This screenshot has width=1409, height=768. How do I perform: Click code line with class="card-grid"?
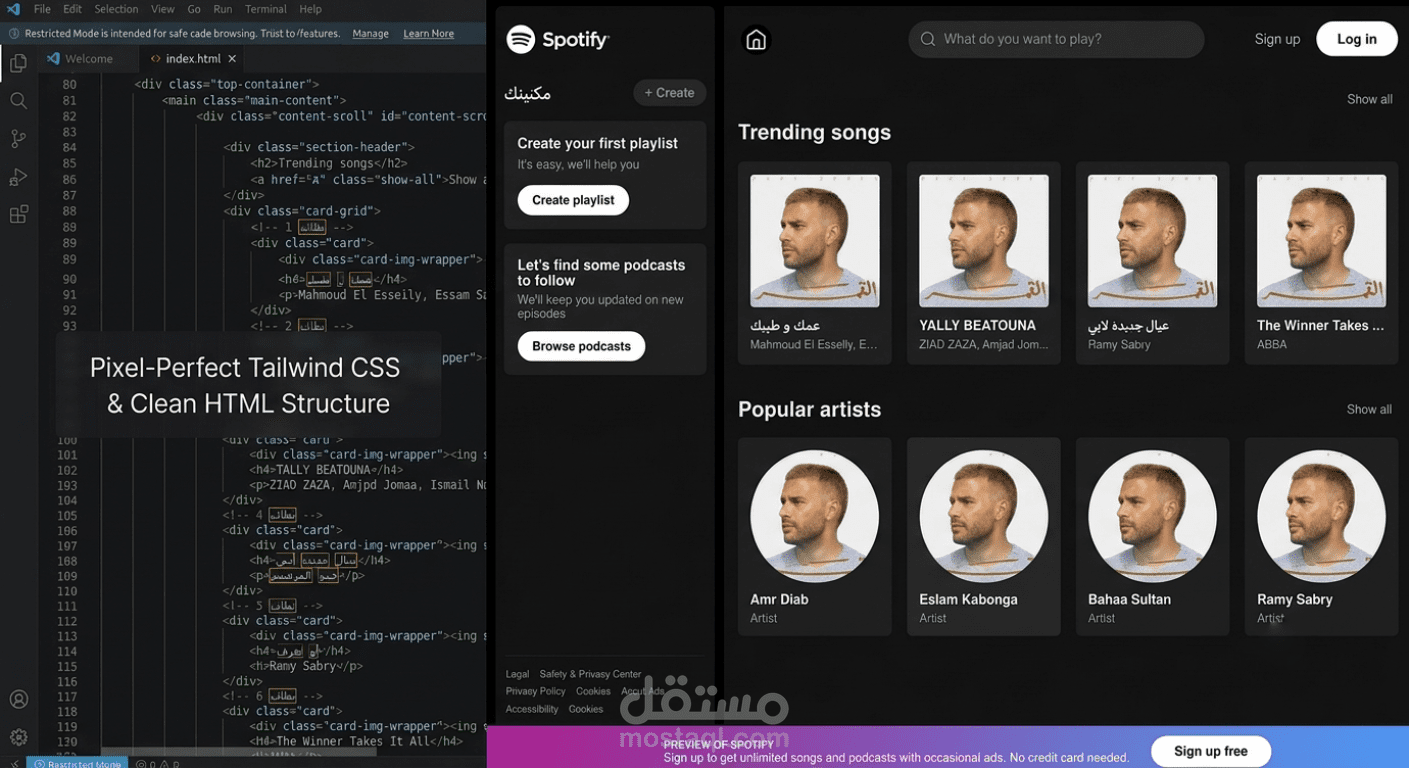pos(302,211)
